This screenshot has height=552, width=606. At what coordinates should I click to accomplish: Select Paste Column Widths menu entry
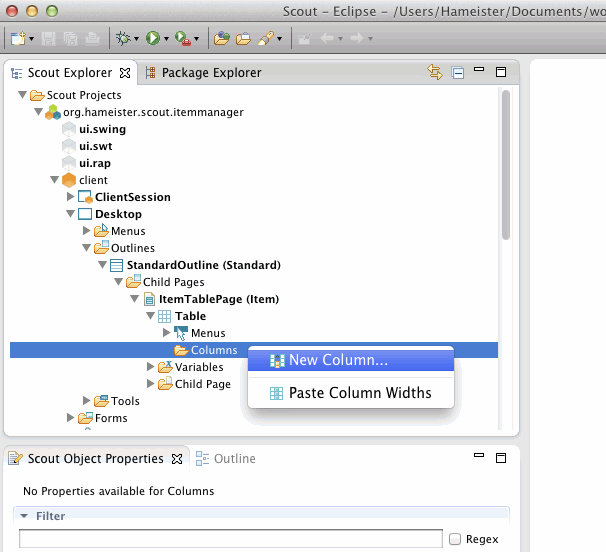pos(359,393)
